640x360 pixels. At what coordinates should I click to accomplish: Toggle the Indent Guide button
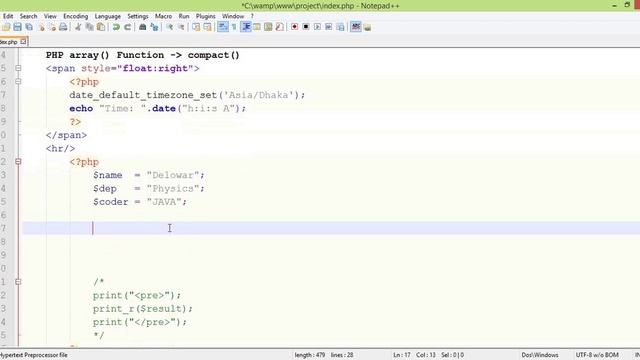246,27
